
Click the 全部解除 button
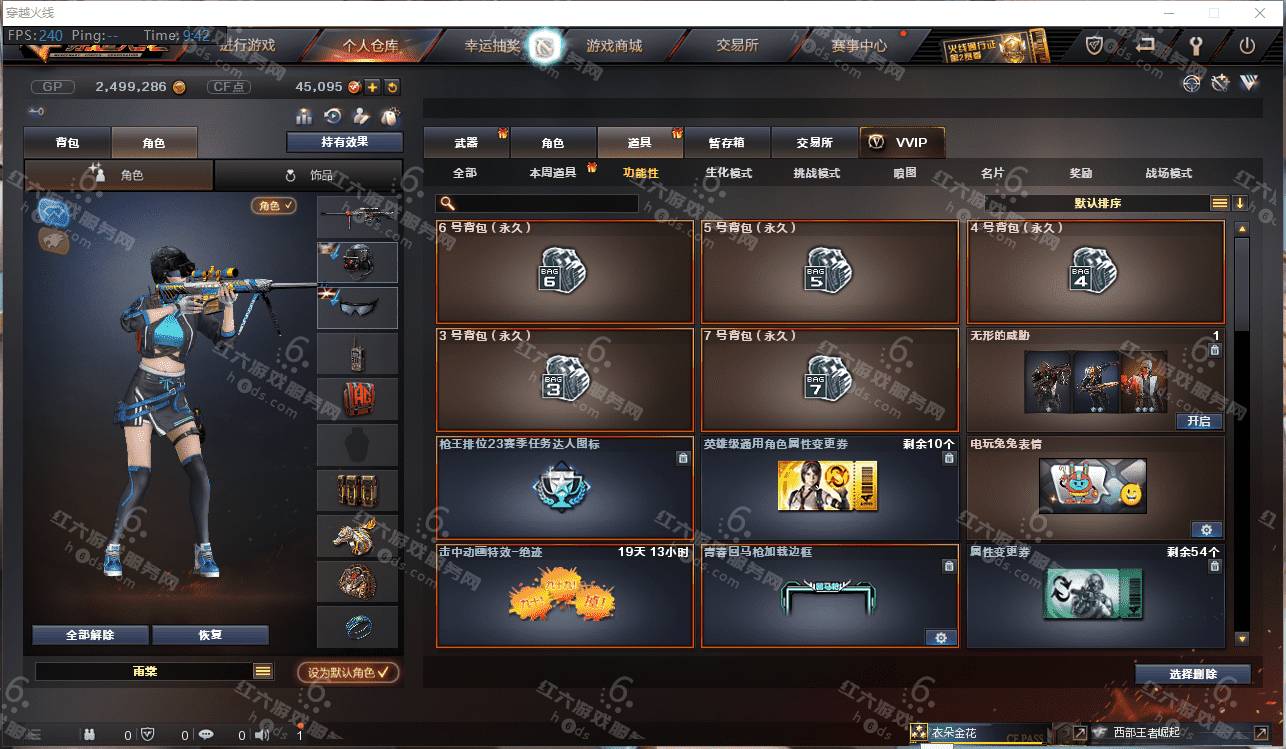click(90, 635)
